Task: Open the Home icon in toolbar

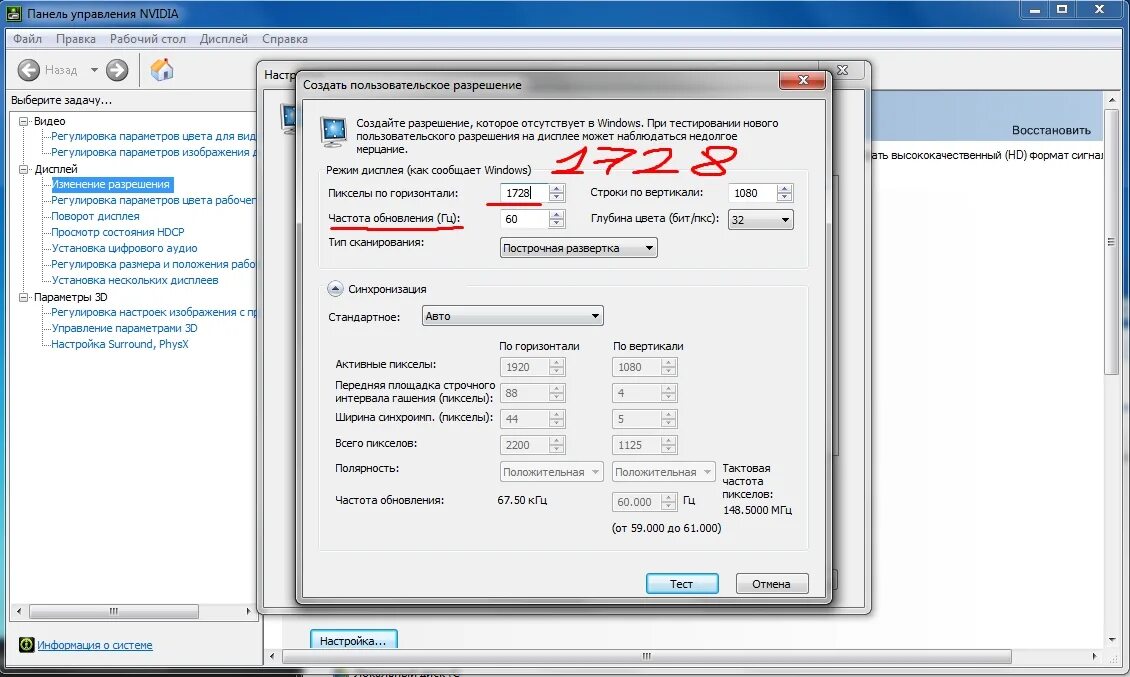Action: (x=161, y=69)
